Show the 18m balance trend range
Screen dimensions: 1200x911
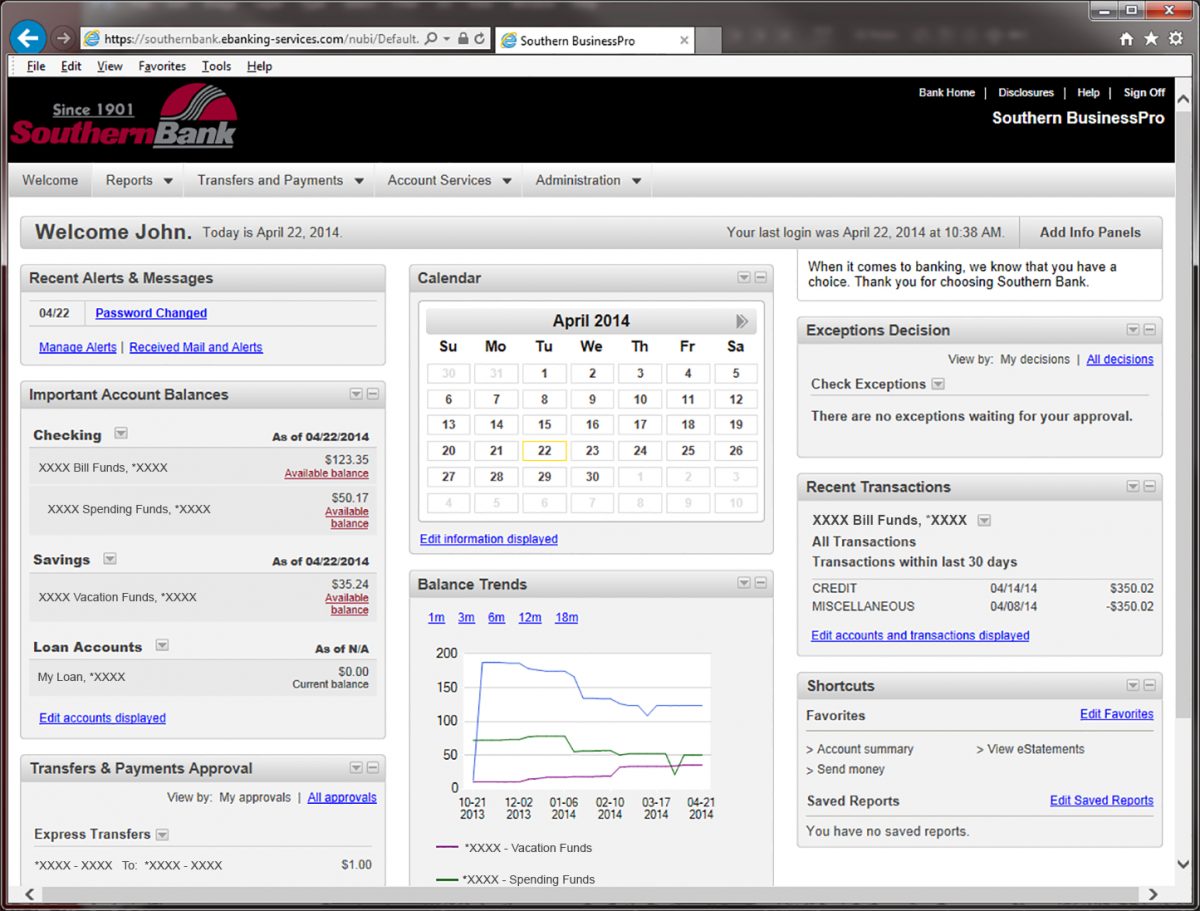pos(566,618)
